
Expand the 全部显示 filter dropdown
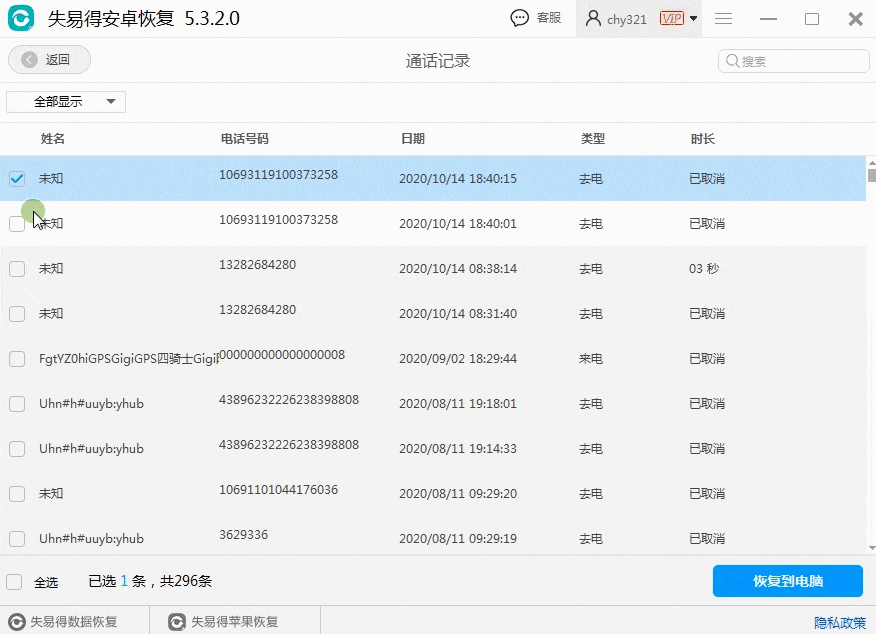[x=66, y=102]
